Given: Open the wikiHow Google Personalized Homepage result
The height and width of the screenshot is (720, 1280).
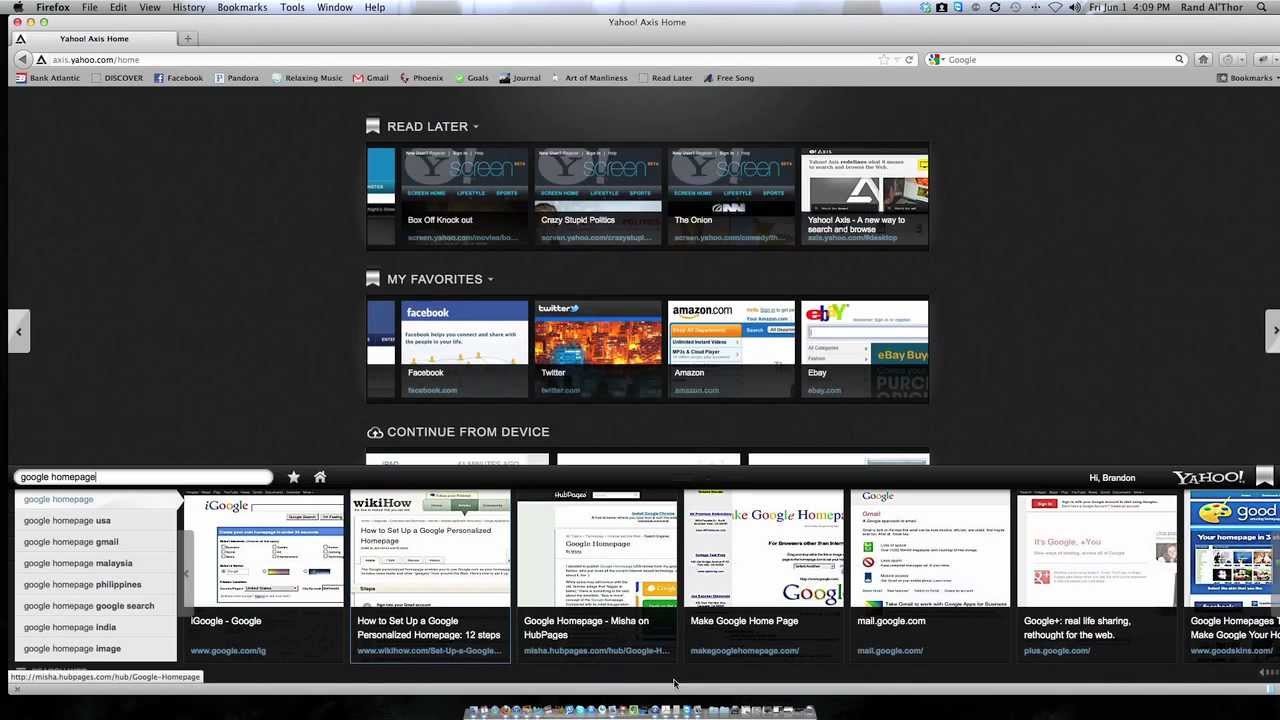Looking at the screenshot, I should tap(430, 575).
